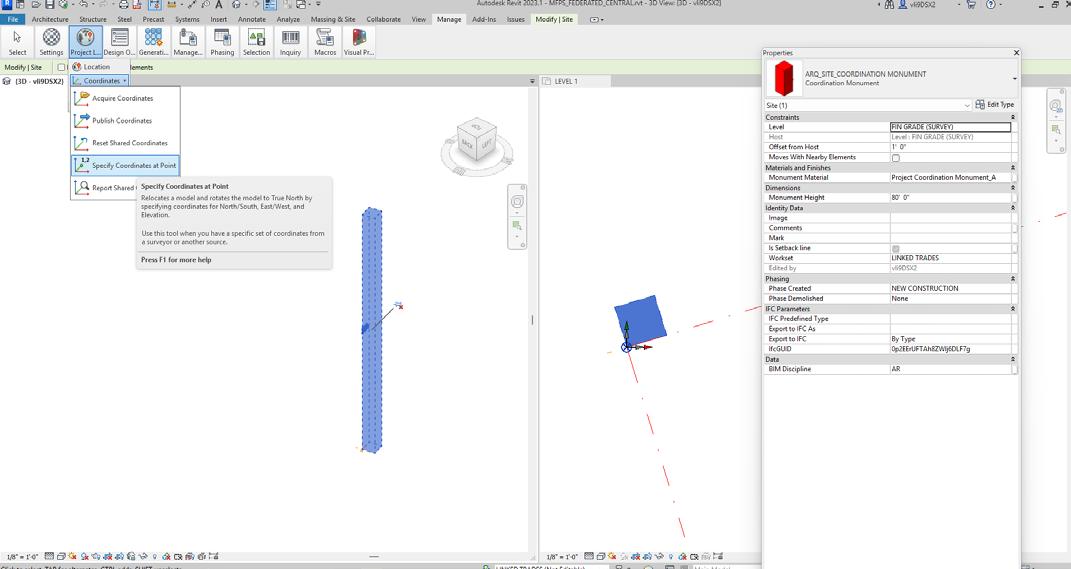Click the shopping cart icon in title bar
The width and height of the screenshot is (1071, 569).
pyautogui.click(x=971, y=5)
